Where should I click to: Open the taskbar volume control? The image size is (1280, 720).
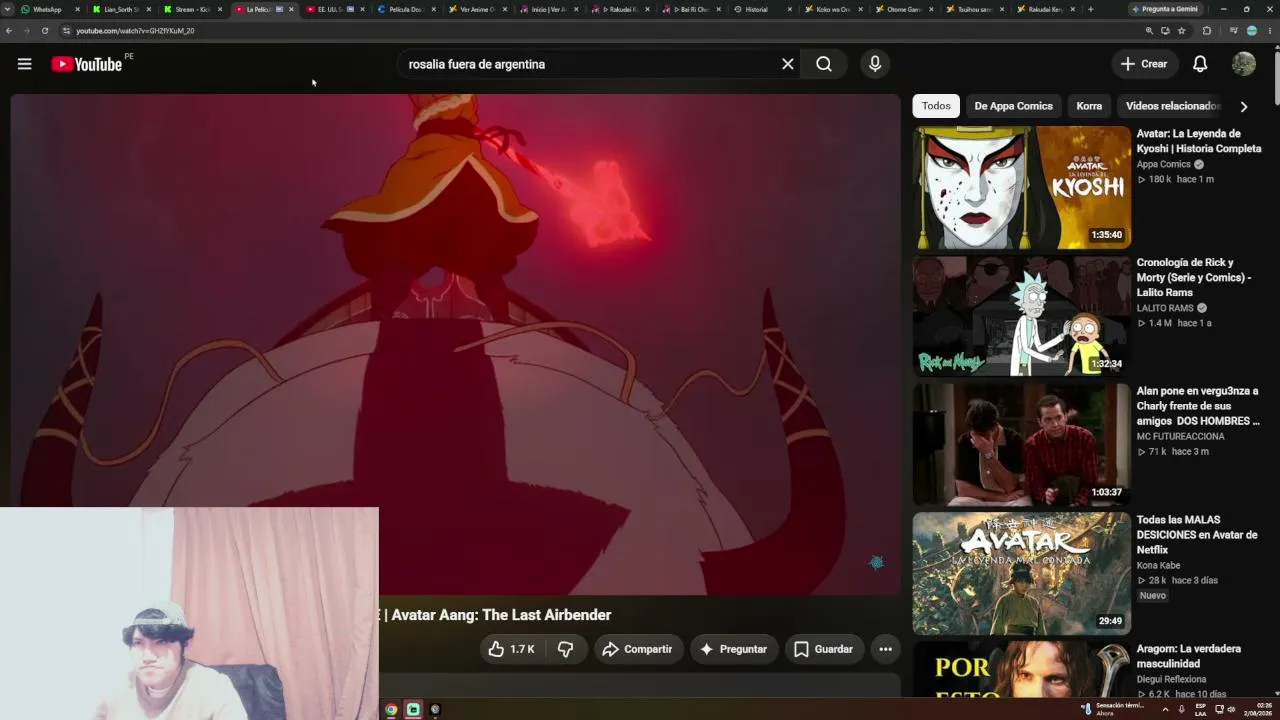(1231, 709)
